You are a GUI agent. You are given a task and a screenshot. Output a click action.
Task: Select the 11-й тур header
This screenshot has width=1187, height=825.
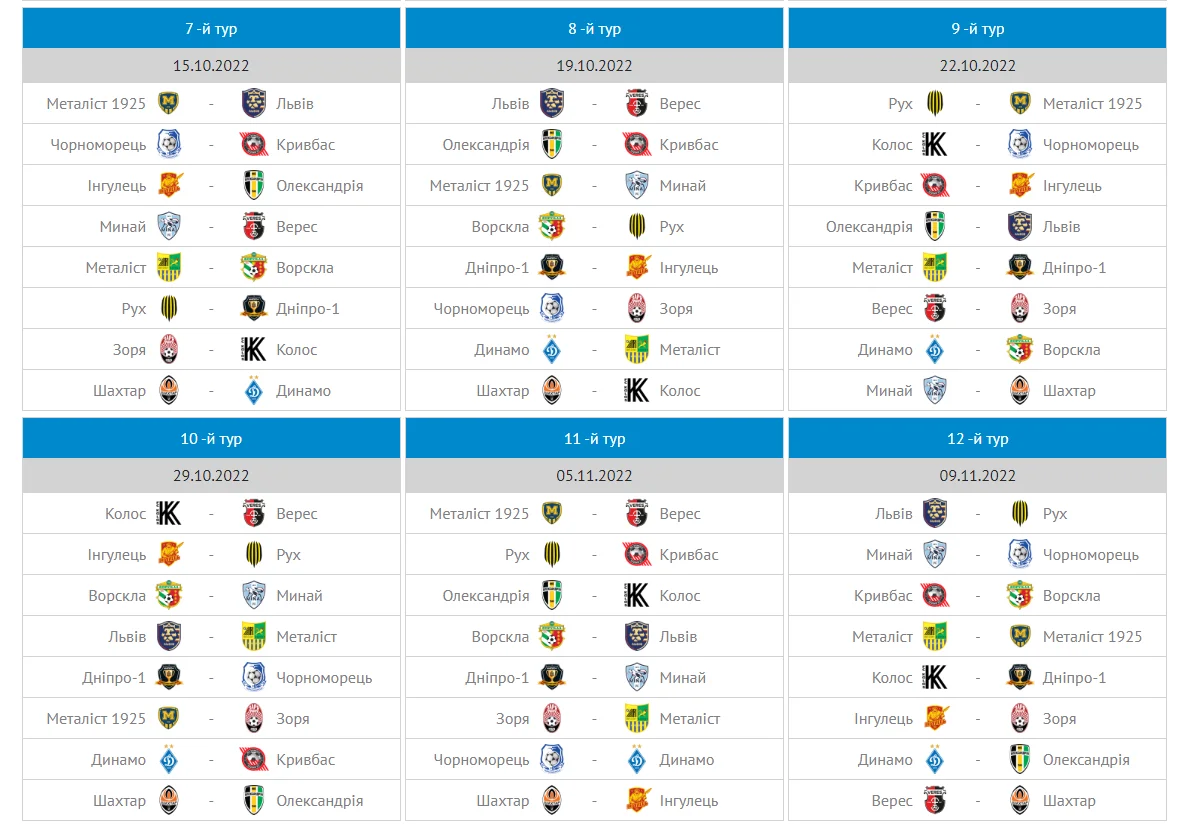(x=594, y=439)
